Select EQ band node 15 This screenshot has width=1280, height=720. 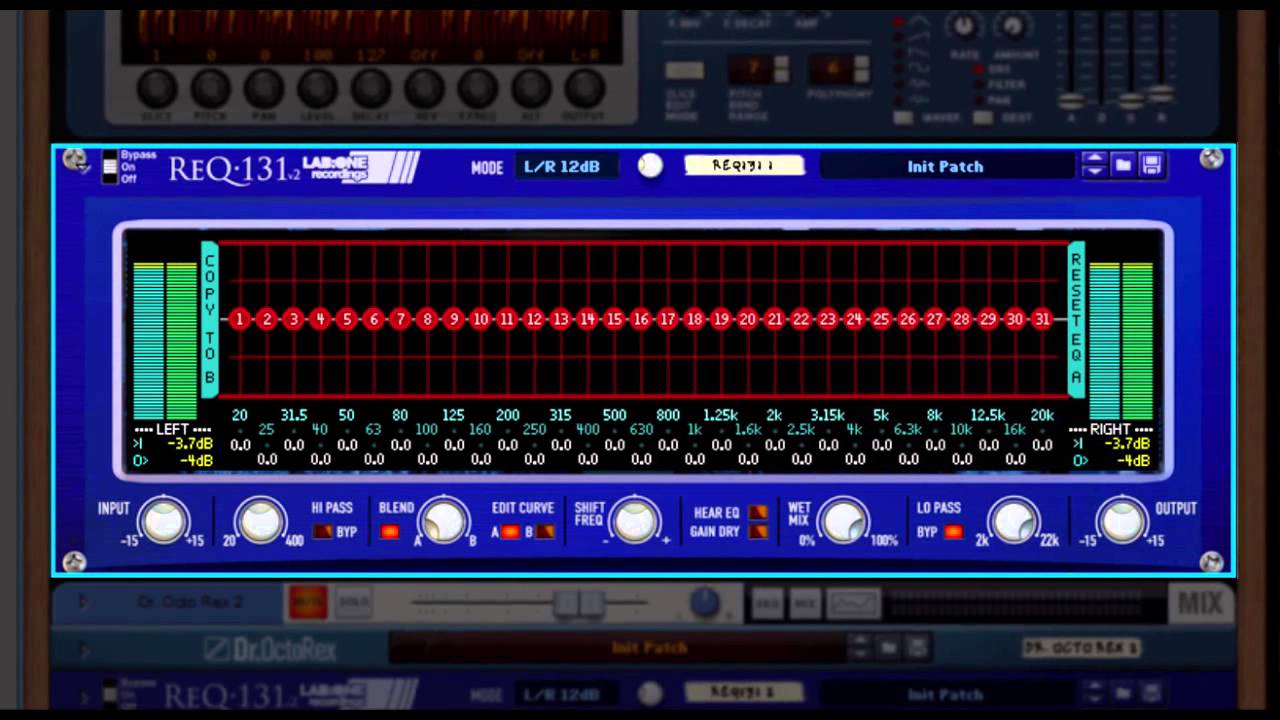click(x=614, y=319)
